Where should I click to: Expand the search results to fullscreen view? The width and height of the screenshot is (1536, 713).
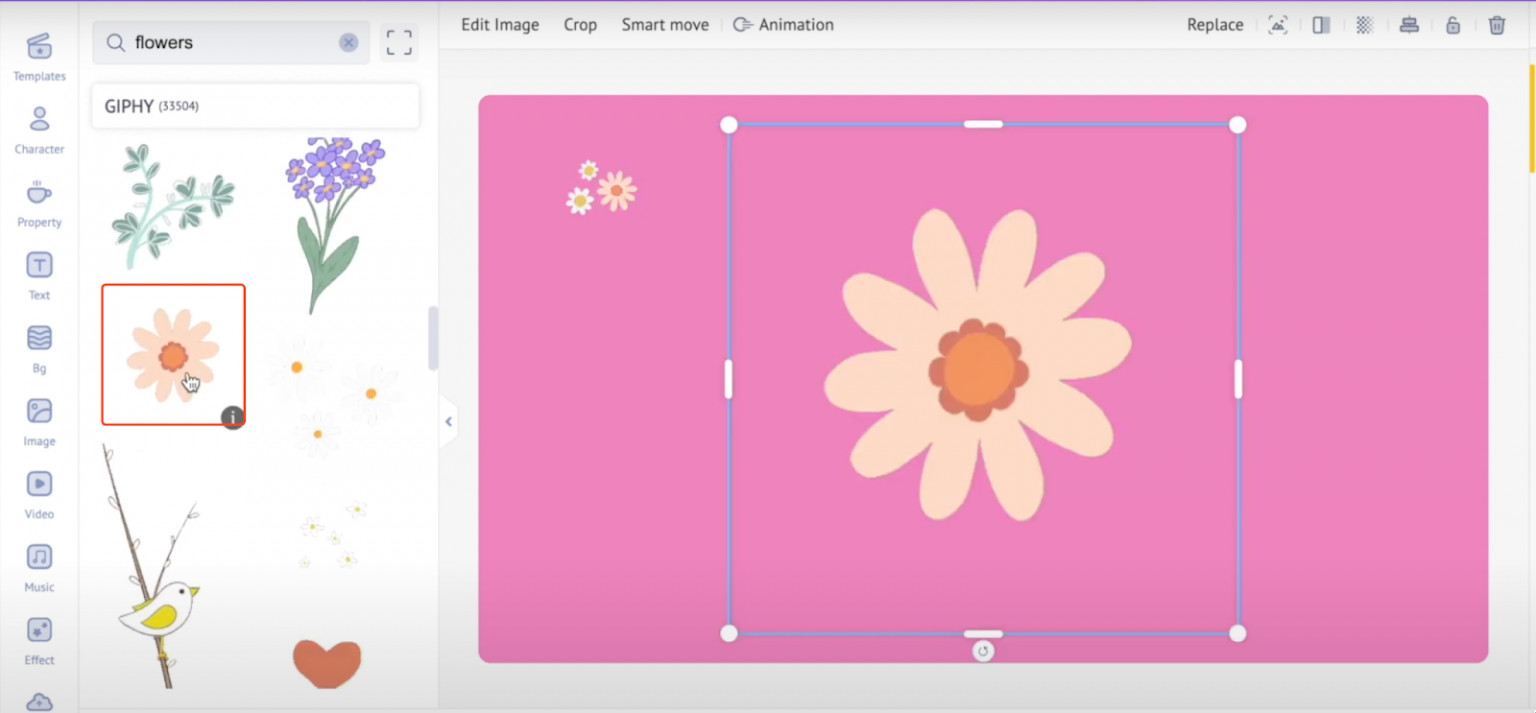pos(398,42)
